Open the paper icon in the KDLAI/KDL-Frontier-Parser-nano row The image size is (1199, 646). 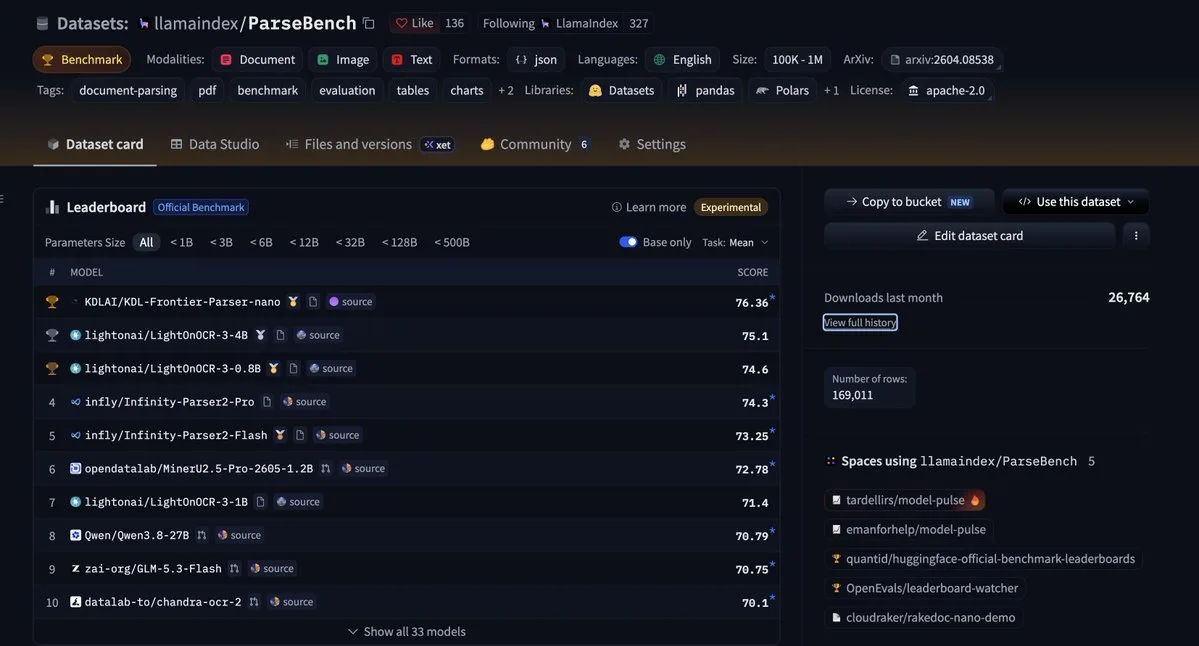[x=313, y=302]
